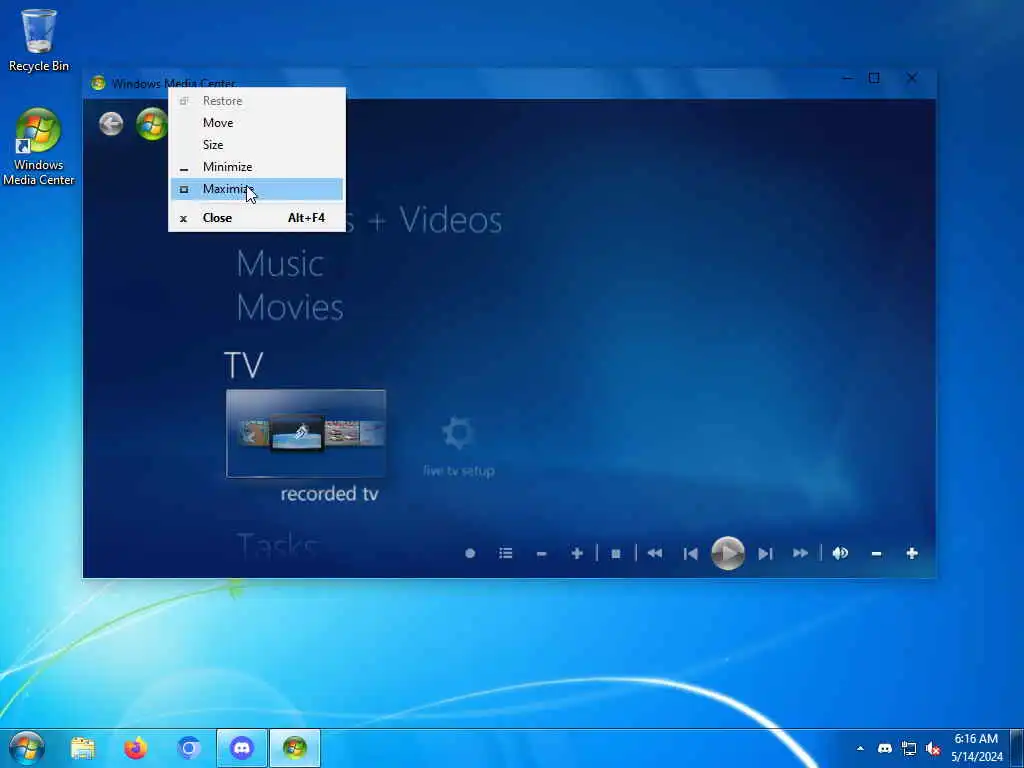The height and width of the screenshot is (768, 1024).
Task: Click the muted volume tray icon
Action: click(933, 749)
